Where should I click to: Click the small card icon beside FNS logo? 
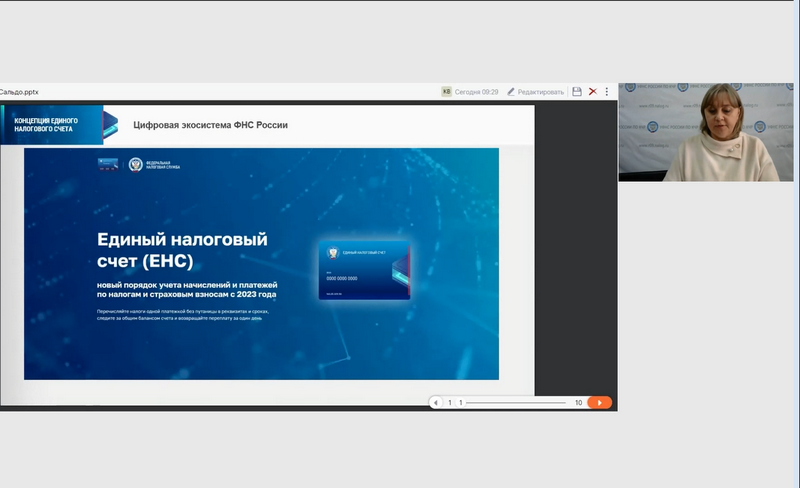(x=108, y=164)
